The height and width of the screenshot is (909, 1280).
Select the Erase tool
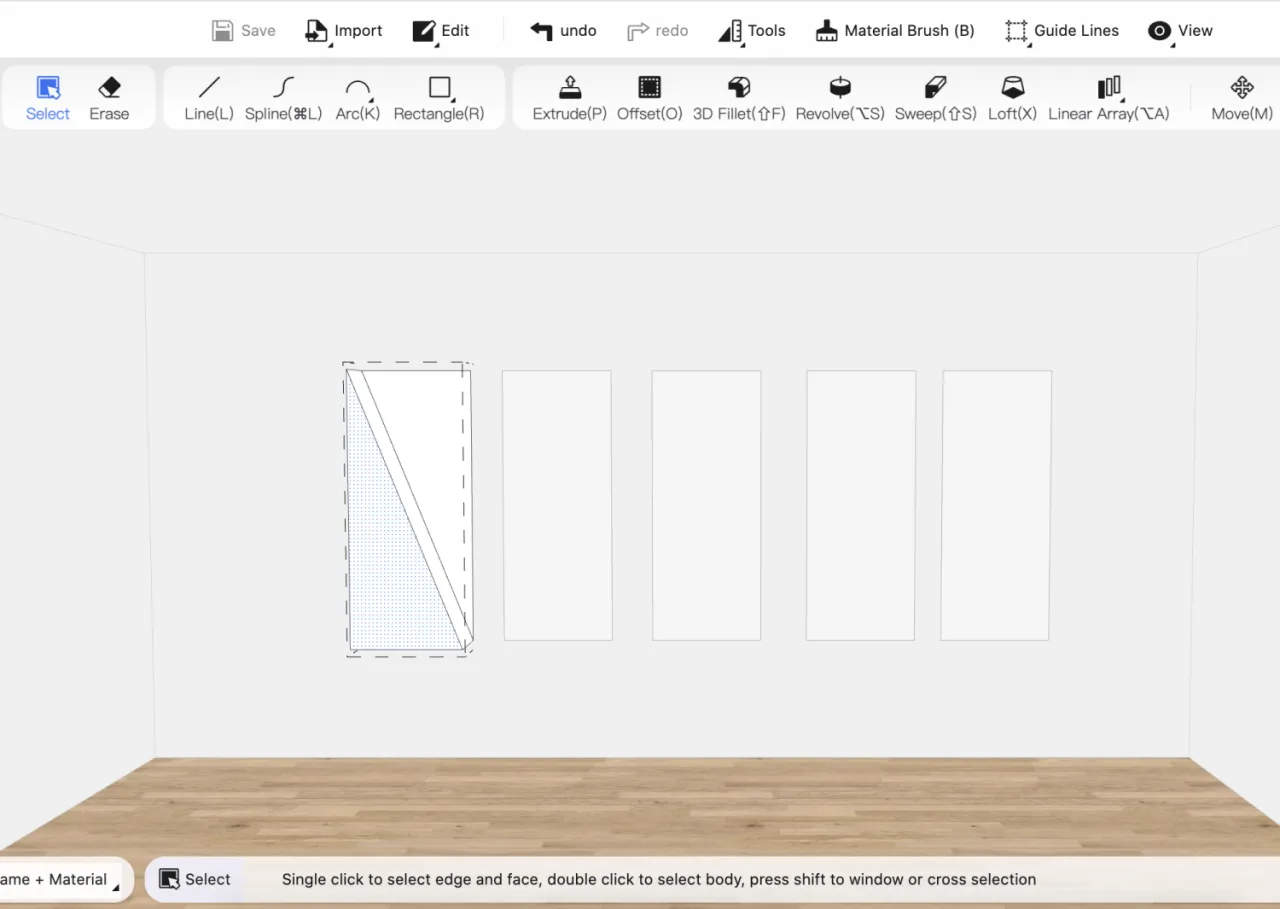109,98
